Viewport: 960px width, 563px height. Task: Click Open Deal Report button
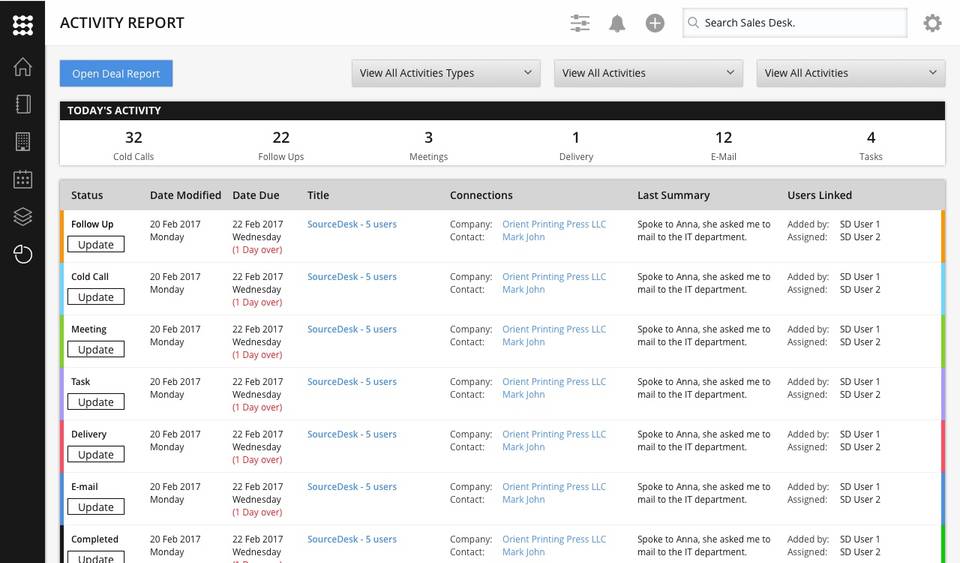pyautogui.click(x=116, y=73)
